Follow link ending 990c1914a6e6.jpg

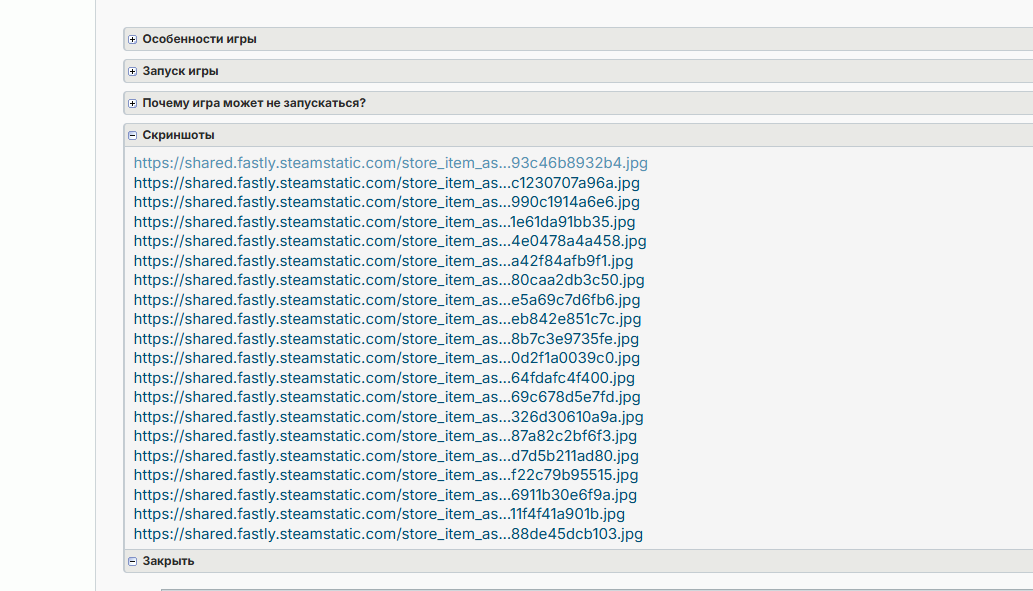(386, 202)
